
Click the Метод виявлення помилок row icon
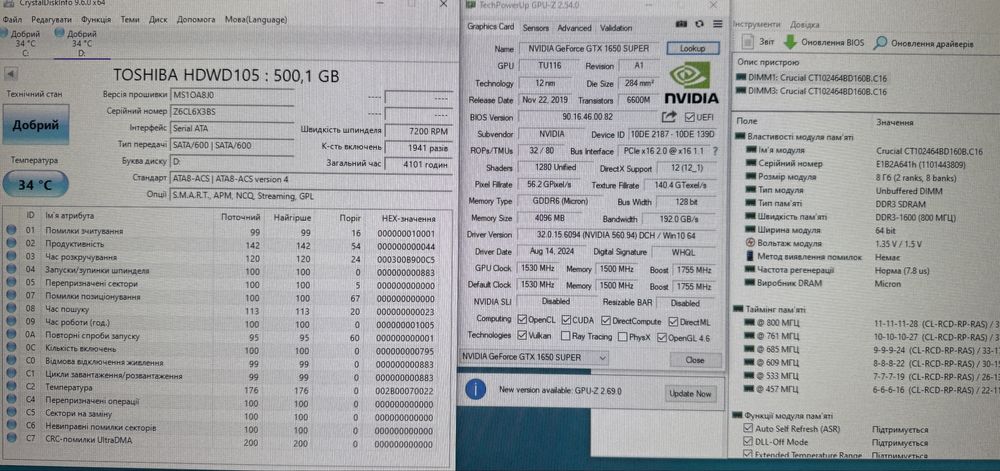coord(751,256)
